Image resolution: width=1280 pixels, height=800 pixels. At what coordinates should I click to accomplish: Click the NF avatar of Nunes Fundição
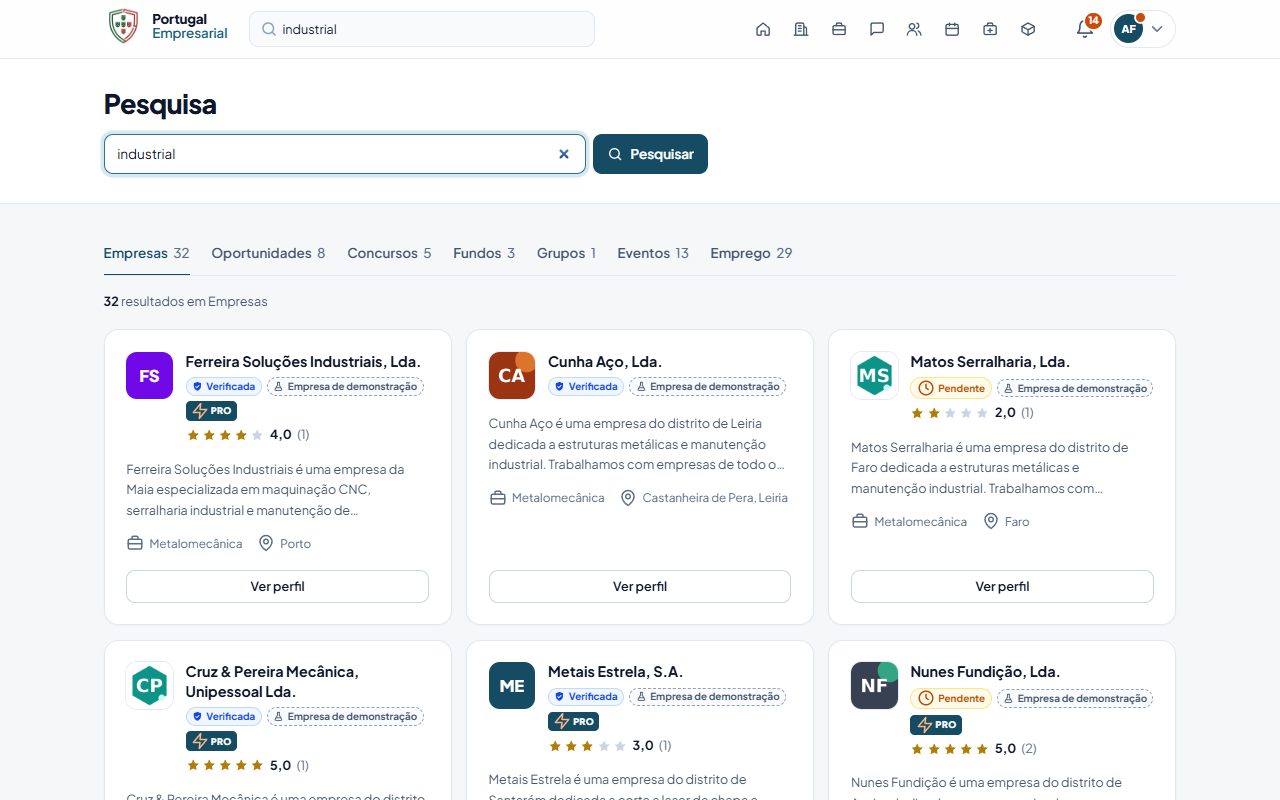(874, 686)
